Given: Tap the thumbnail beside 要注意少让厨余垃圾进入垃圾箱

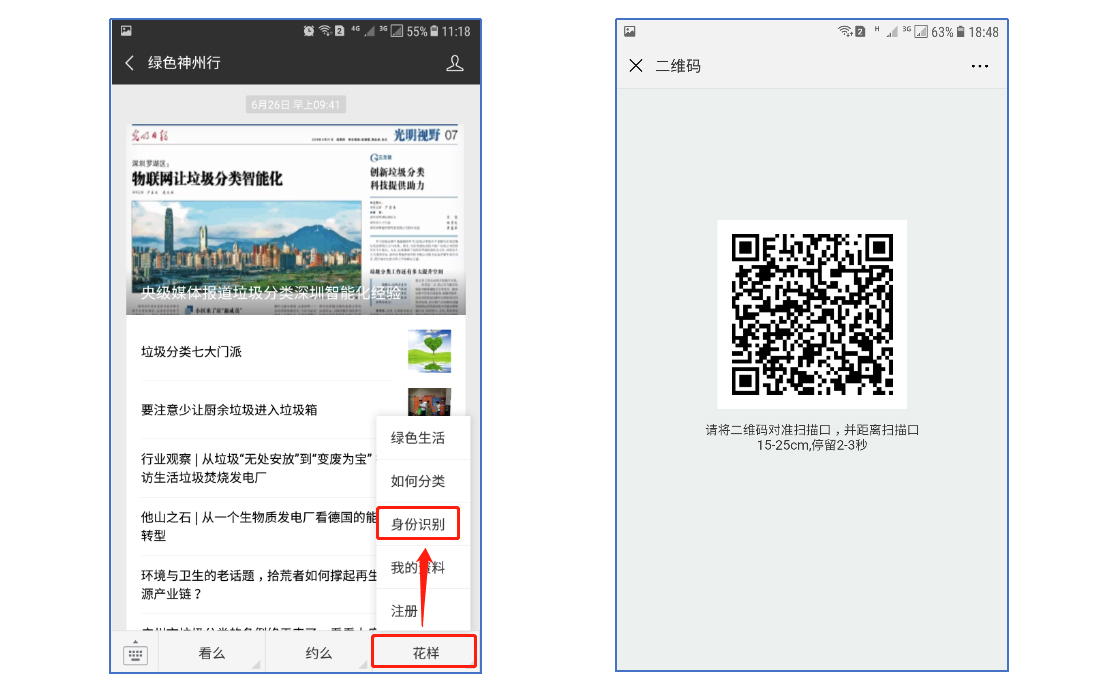Looking at the screenshot, I should click(429, 402).
